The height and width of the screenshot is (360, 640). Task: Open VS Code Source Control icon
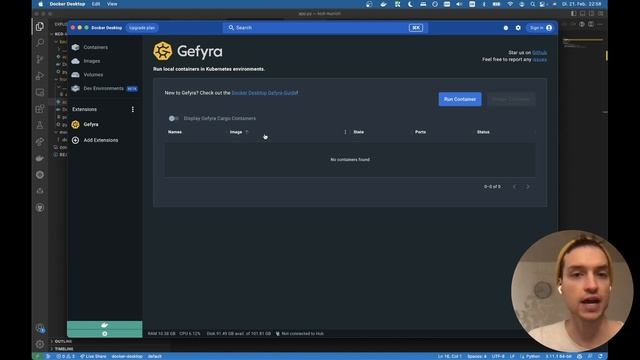click(40, 59)
